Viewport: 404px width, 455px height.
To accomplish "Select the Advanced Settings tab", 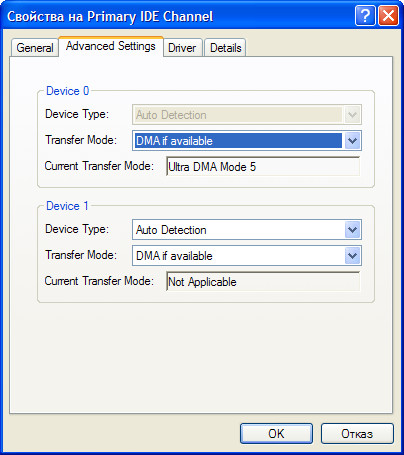I will (111, 46).
